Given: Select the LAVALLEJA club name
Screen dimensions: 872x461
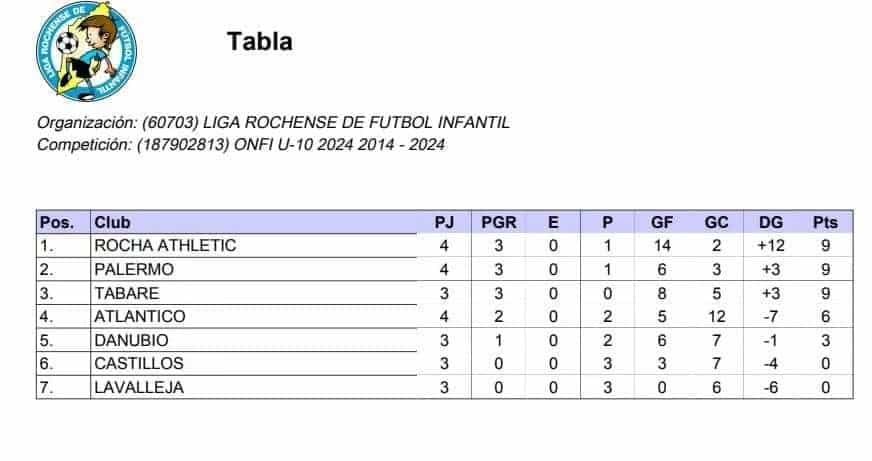Looking at the screenshot, I should pyautogui.click(x=139, y=388).
